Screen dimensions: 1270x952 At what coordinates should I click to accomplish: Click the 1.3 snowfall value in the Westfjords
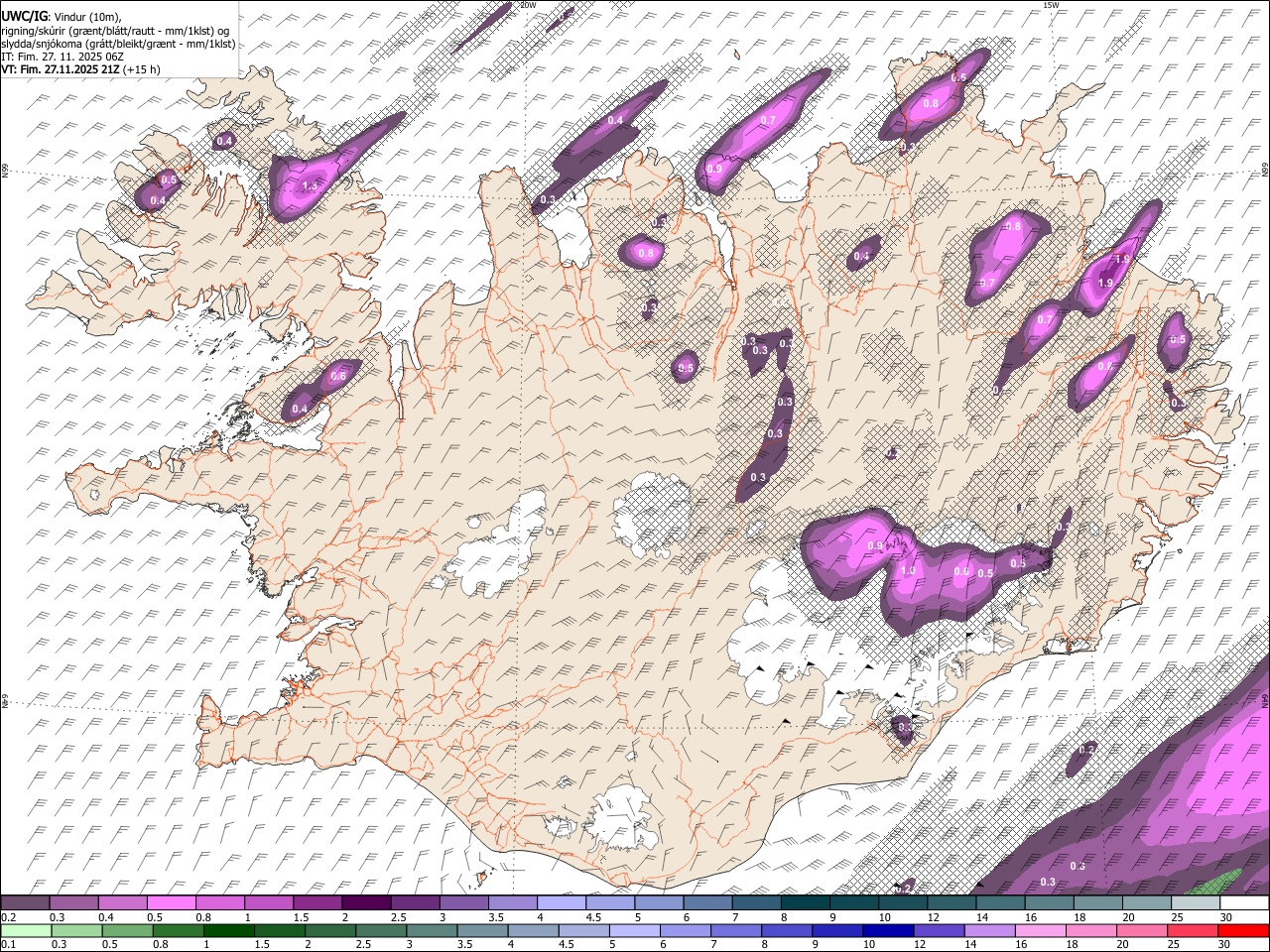pos(310,185)
